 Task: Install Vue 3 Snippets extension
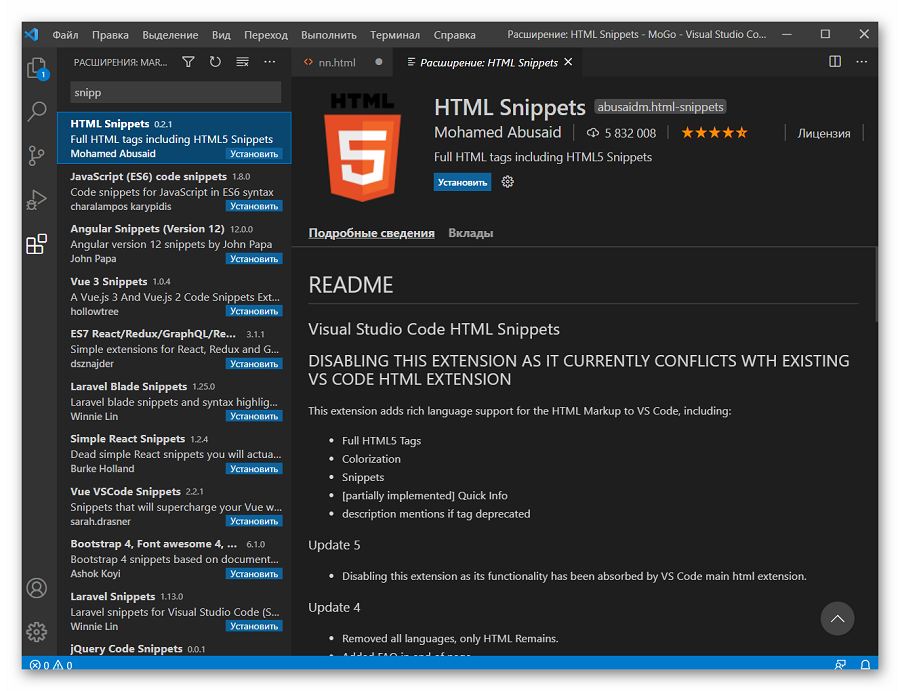click(x=254, y=311)
